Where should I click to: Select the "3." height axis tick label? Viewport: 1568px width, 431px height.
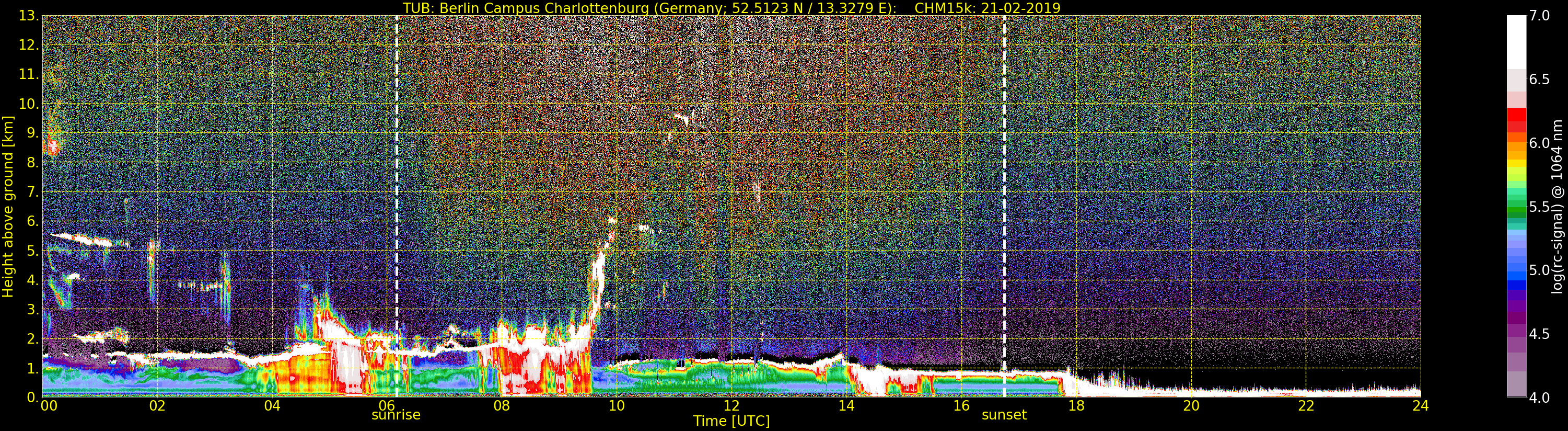pos(33,309)
